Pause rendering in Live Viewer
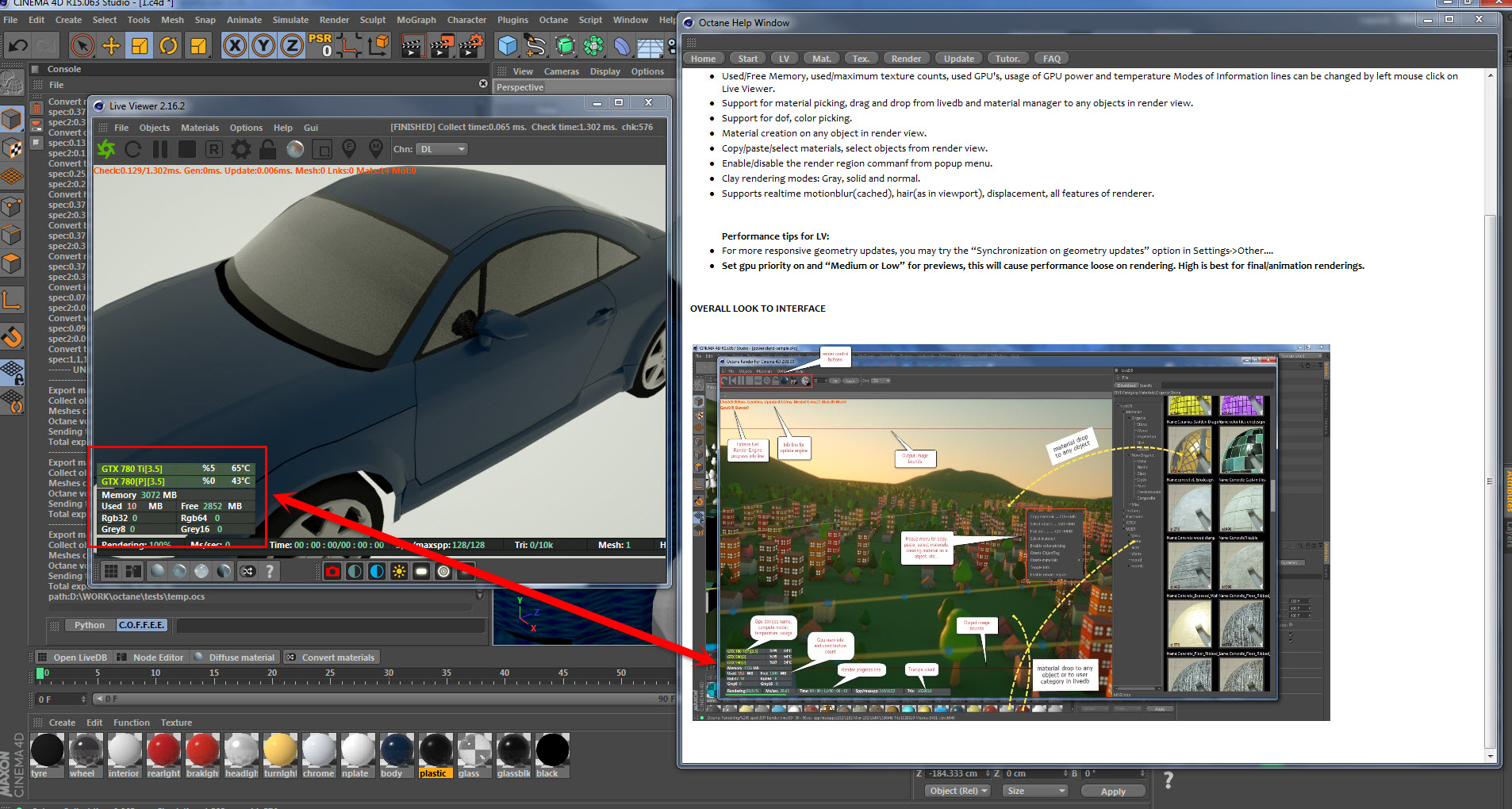This screenshot has height=809, width=1512. (x=160, y=149)
